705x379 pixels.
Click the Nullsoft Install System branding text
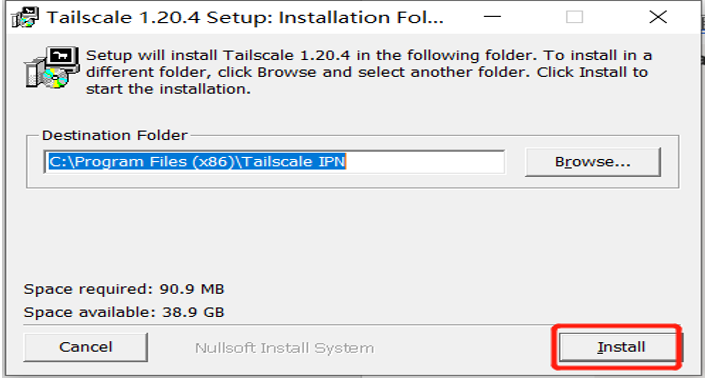point(284,348)
